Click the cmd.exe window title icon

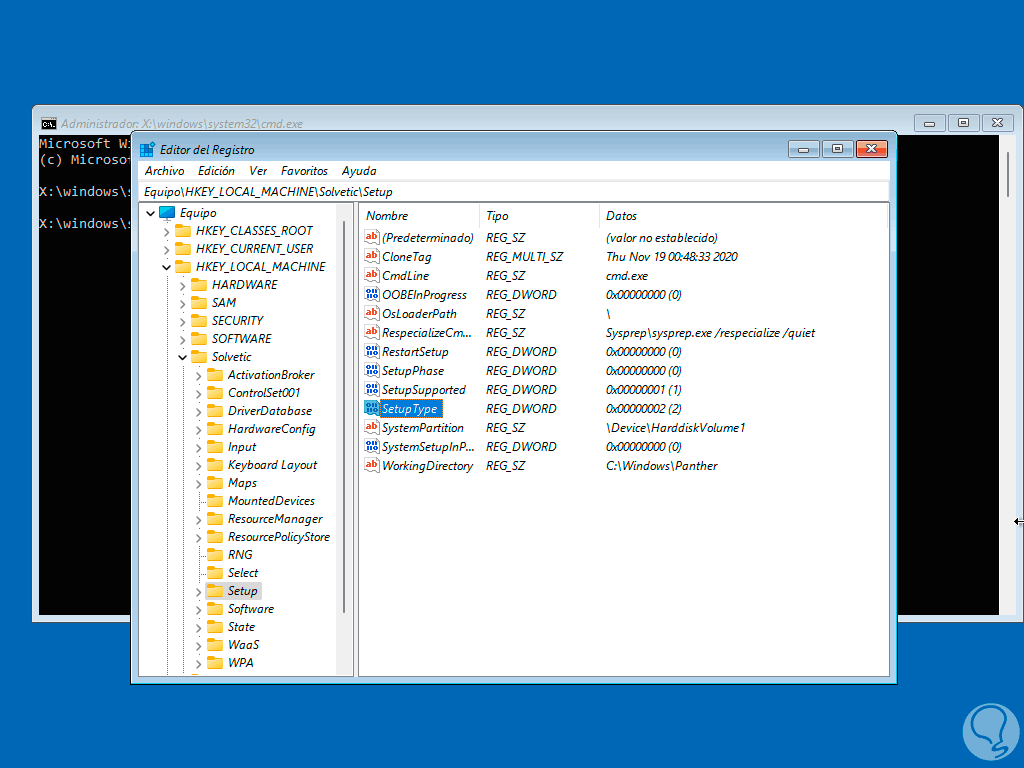click(x=48, y=123)
